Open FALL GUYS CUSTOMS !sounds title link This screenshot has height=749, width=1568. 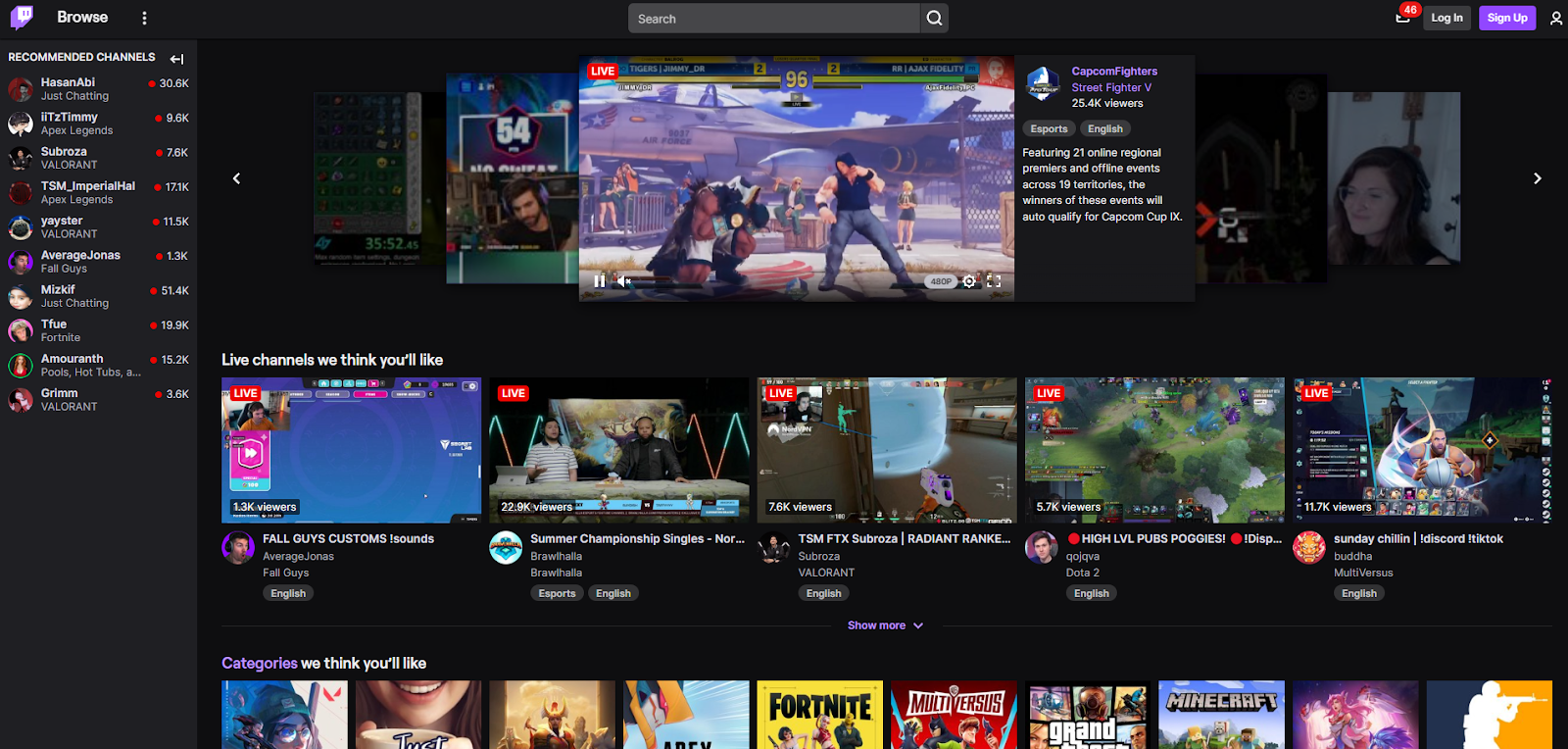coord(348,539)
